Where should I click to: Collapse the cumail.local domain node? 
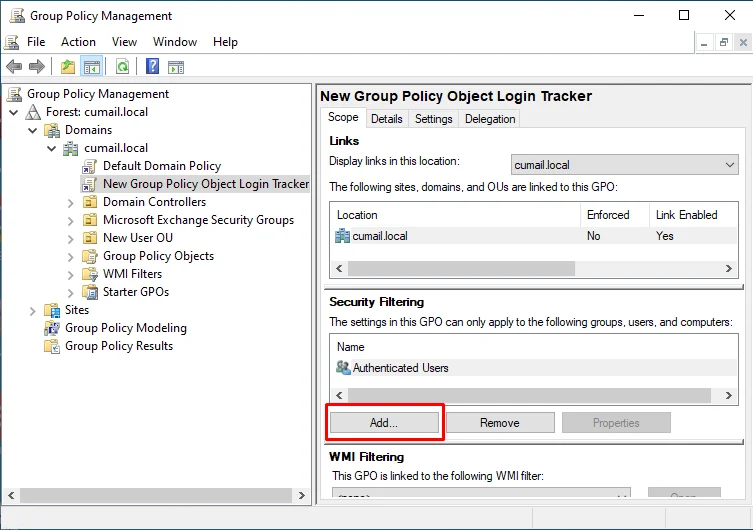[51, 149]
